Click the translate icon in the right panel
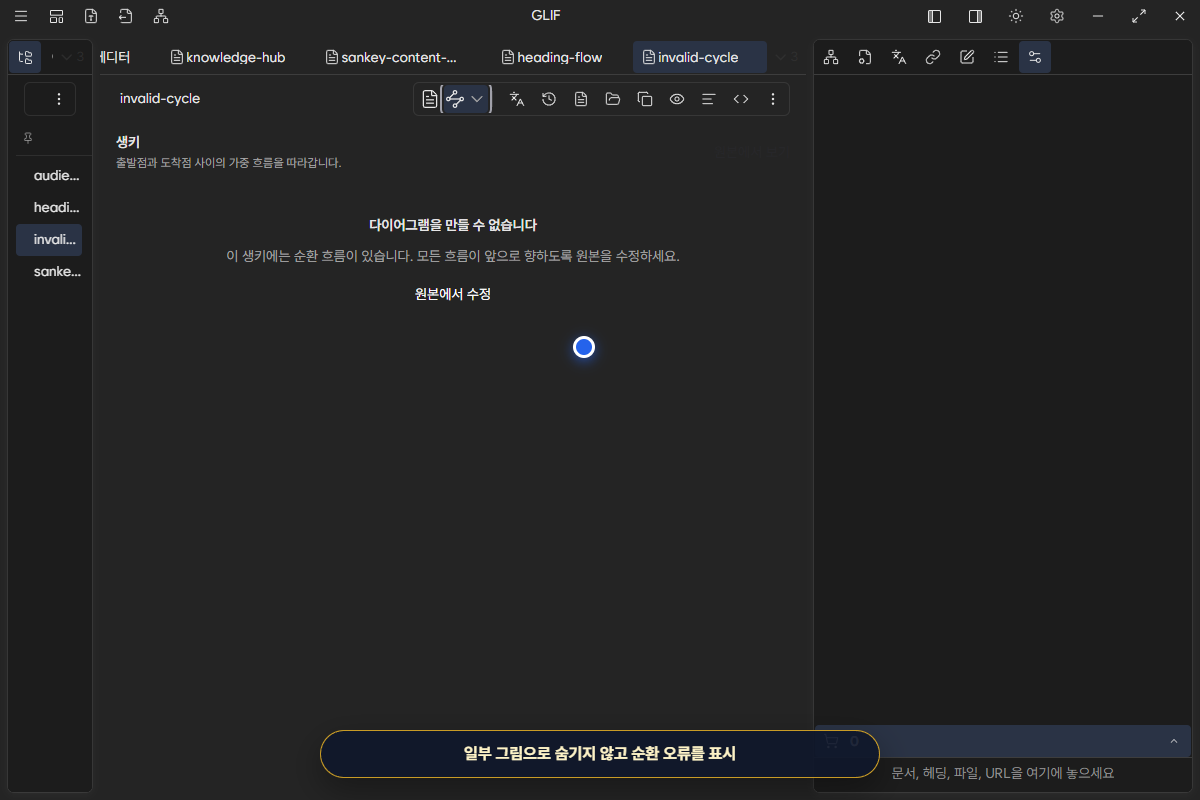This screenshot has height=800, width=1200. coord(899,57)
